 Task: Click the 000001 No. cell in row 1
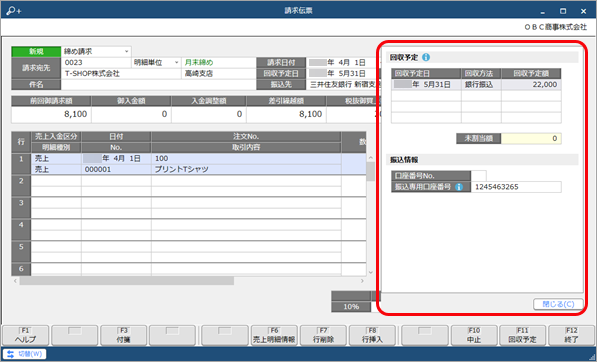[116, 169]
